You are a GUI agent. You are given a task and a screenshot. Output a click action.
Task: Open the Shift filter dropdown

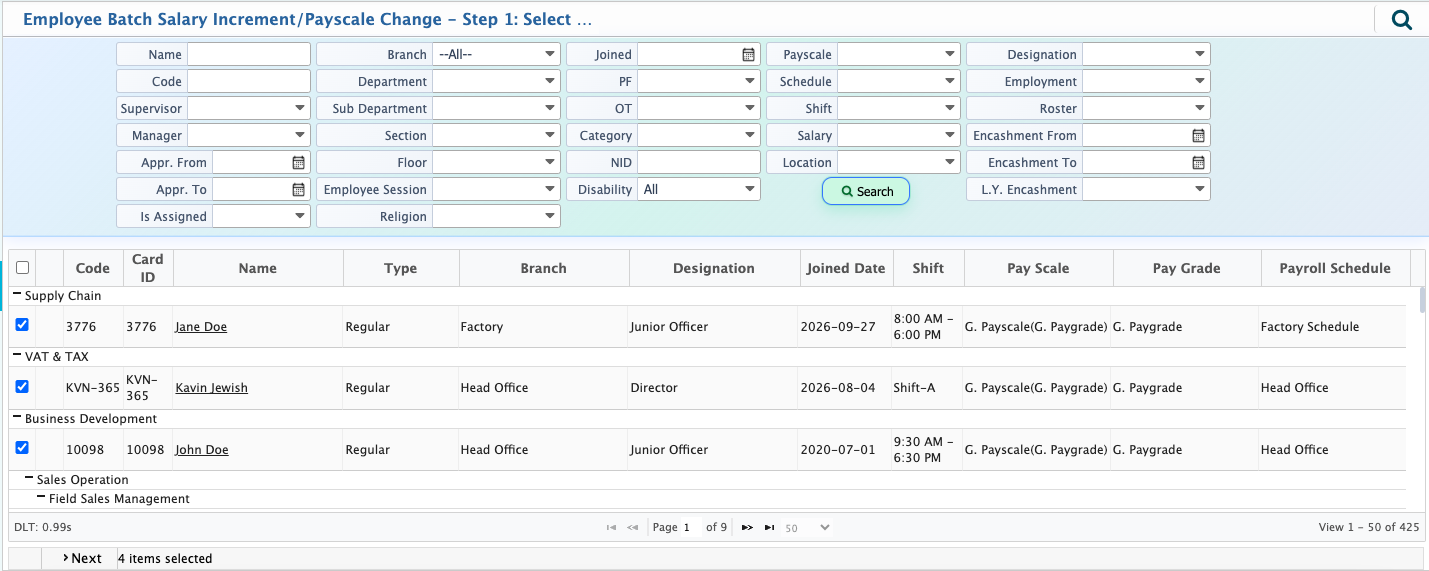899,109
